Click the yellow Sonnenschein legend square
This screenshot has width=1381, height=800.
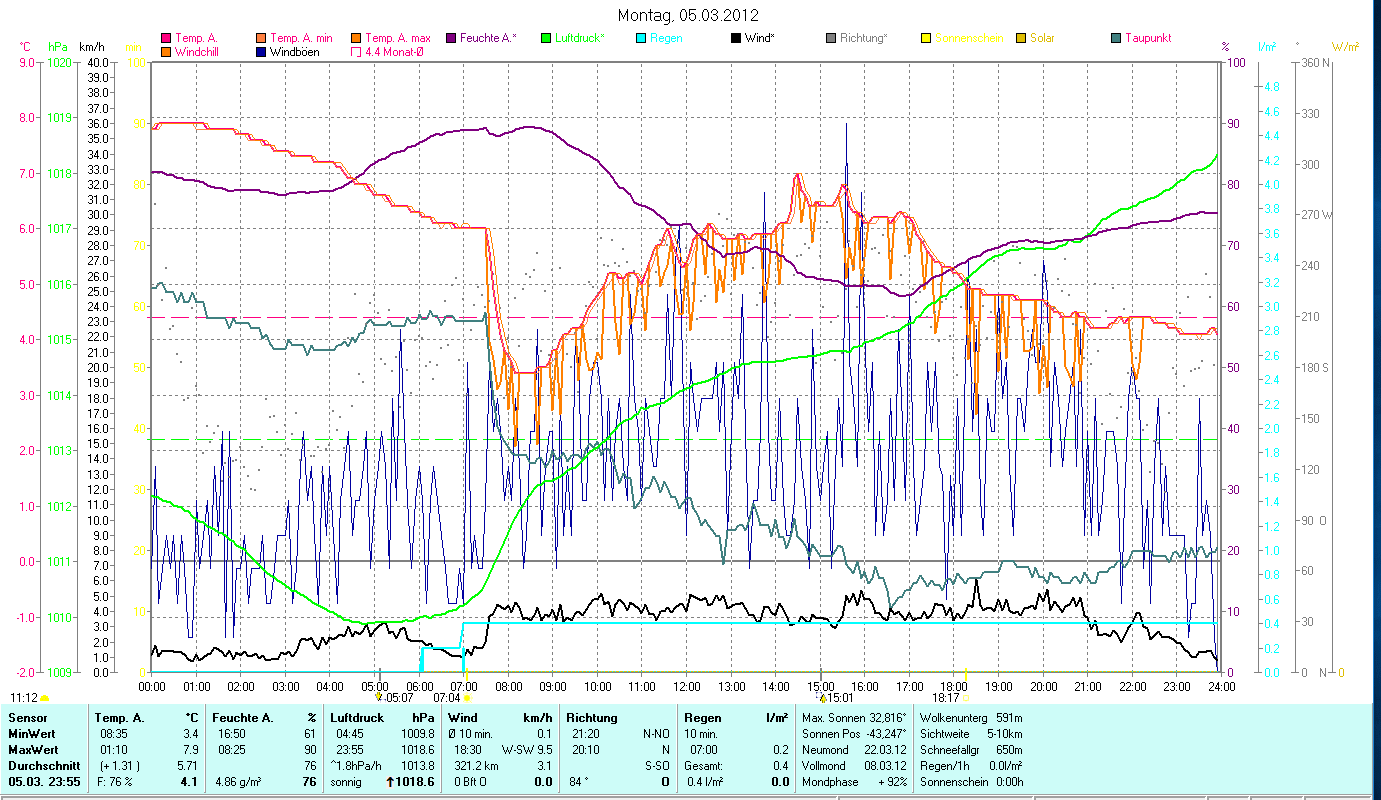point(925,38)
